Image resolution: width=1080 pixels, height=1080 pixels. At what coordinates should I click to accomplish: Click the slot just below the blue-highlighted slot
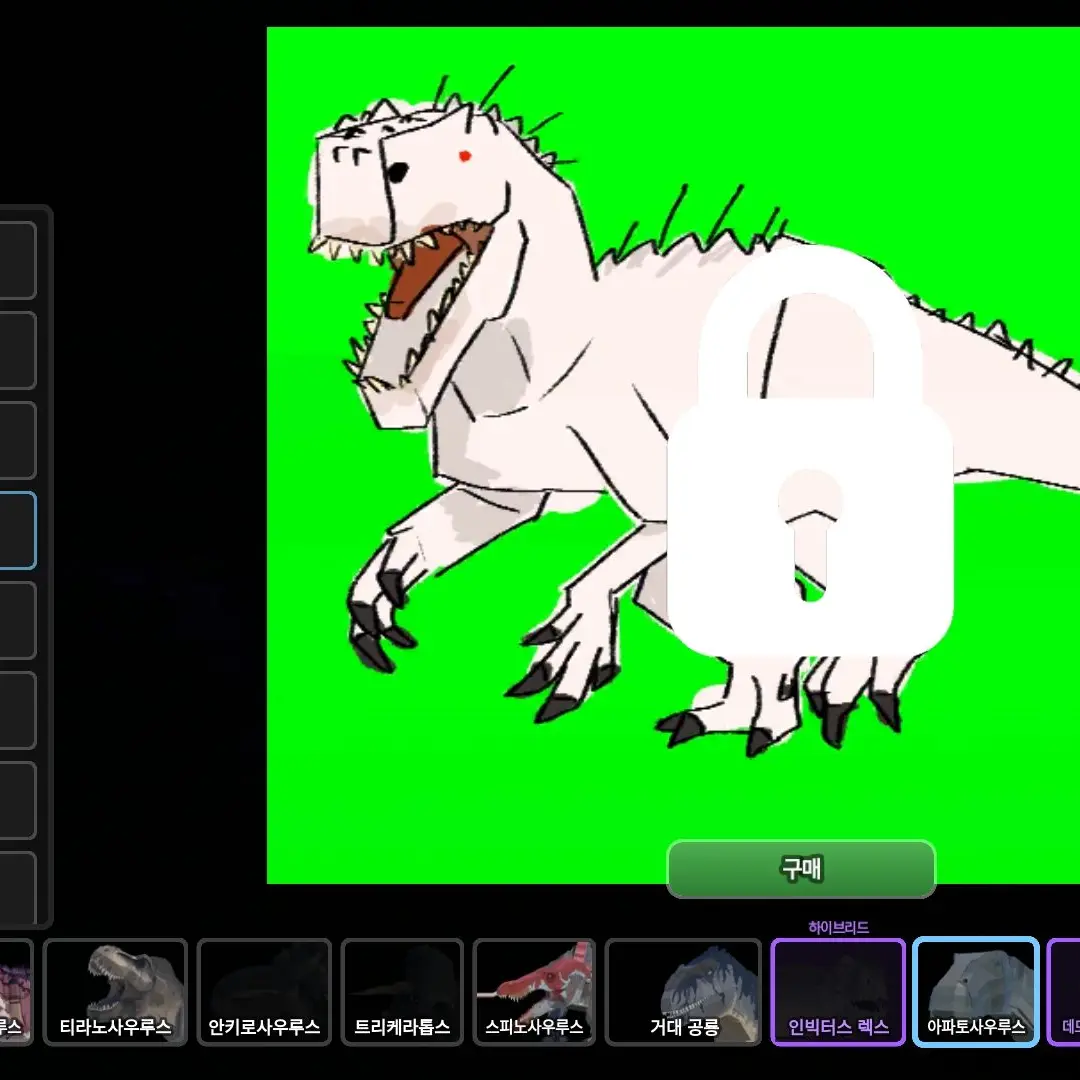coord(17,620)
